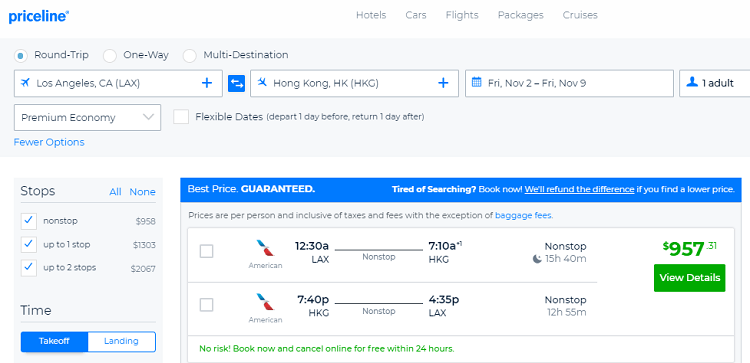Uncheck the up to 2 stops filter

click(x=29, y=268)
